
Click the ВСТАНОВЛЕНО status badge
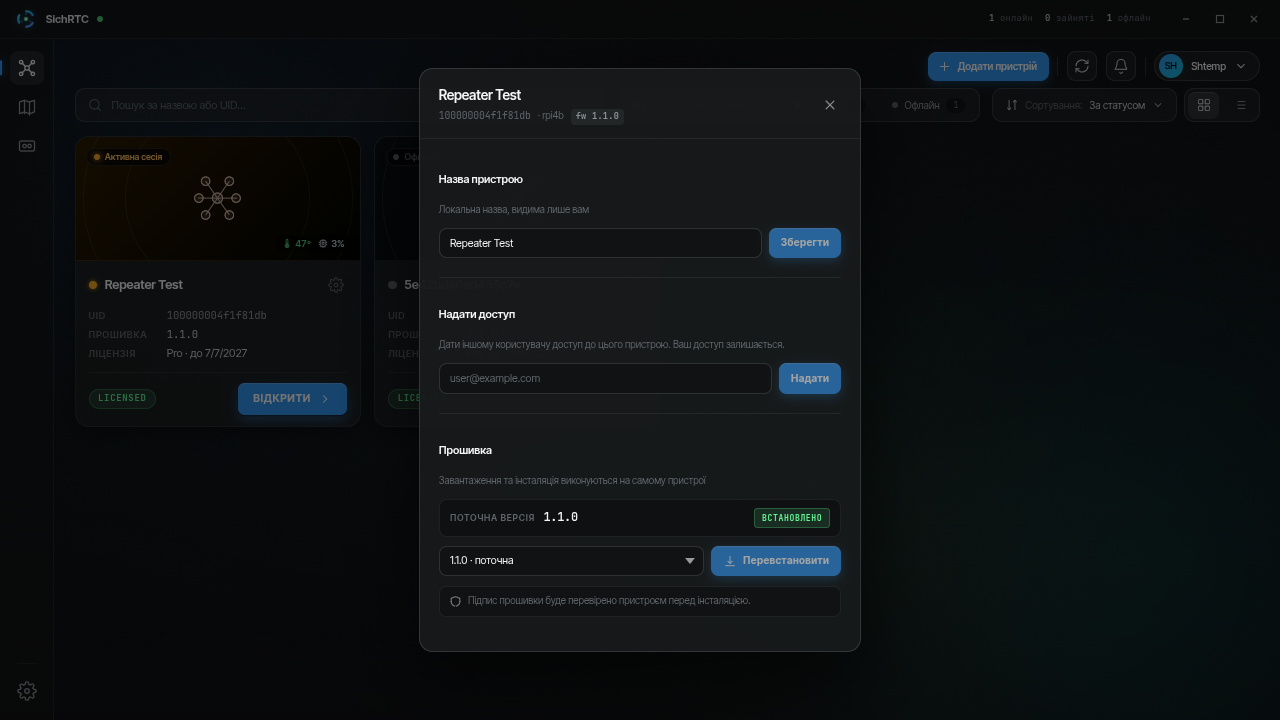(792, 518)
